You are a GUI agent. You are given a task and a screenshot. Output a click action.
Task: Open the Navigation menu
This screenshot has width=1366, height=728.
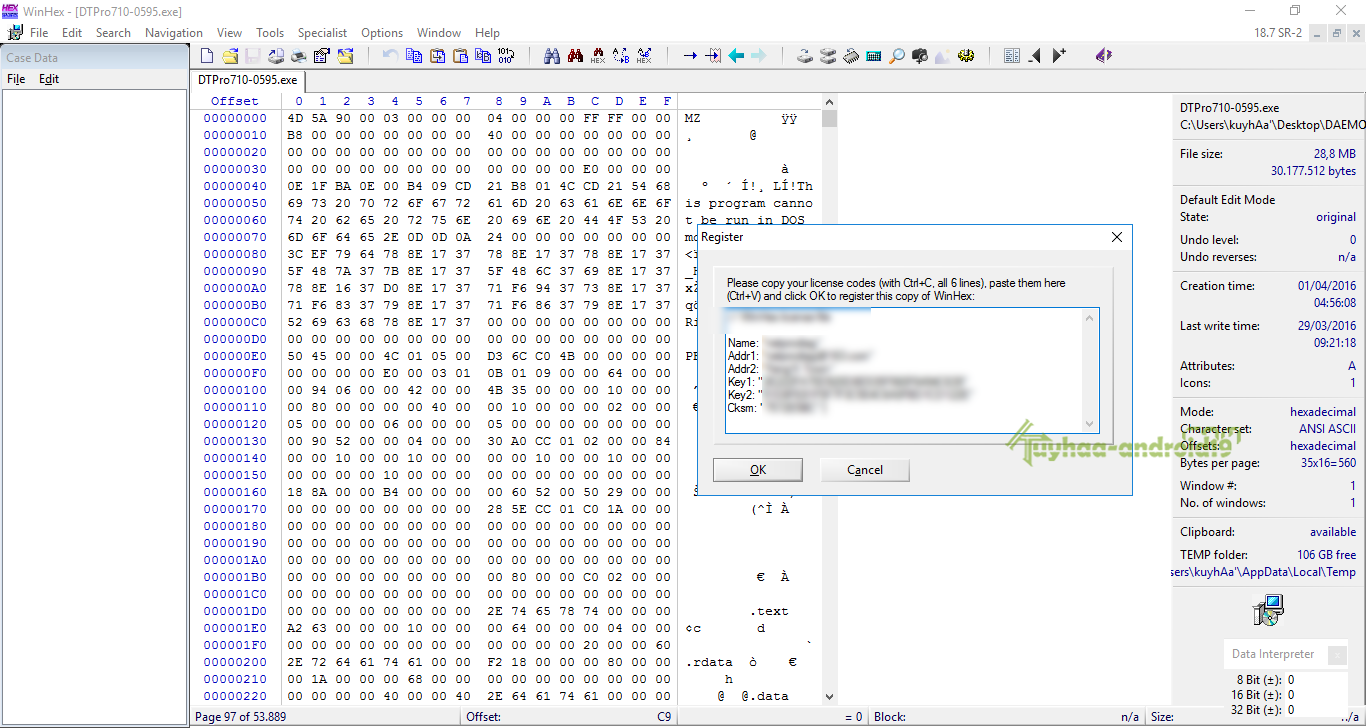click(174, 33)
